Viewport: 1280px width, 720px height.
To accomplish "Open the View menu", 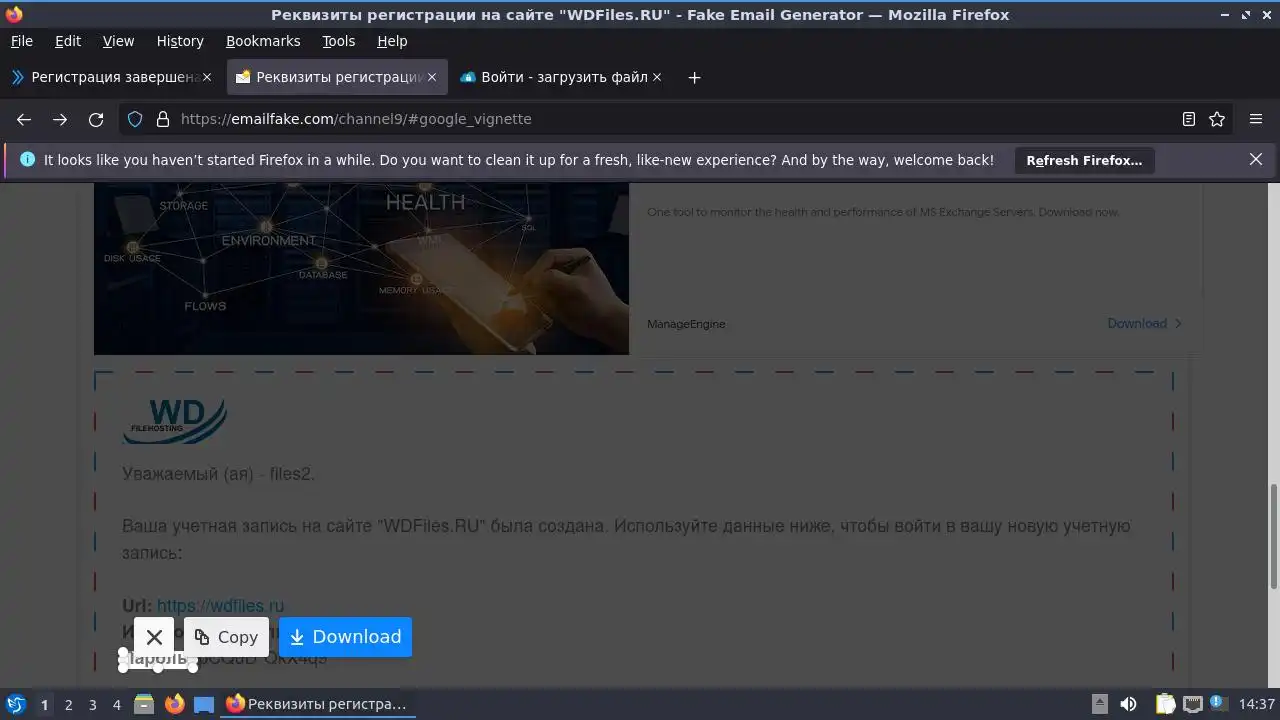I will (118, 41).
